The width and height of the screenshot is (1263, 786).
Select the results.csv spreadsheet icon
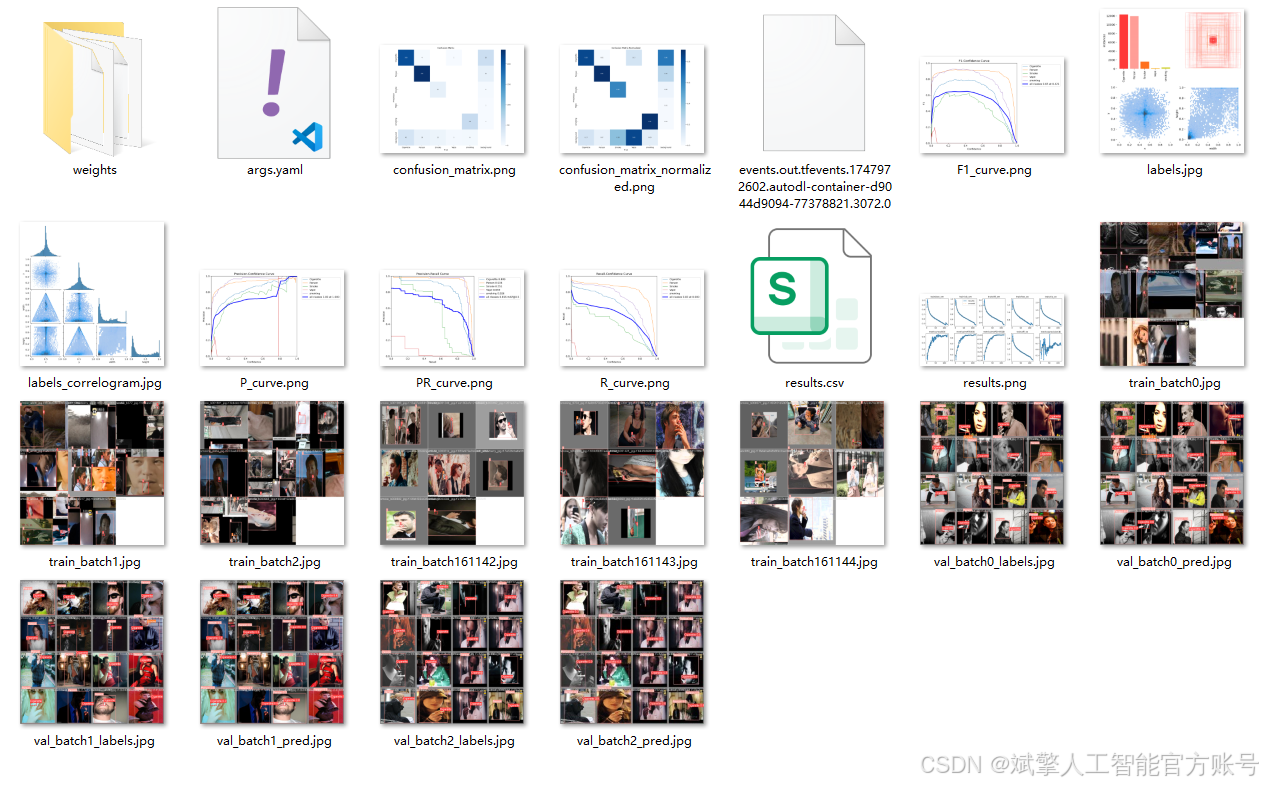pyautogui.click(x=811, y=295)
